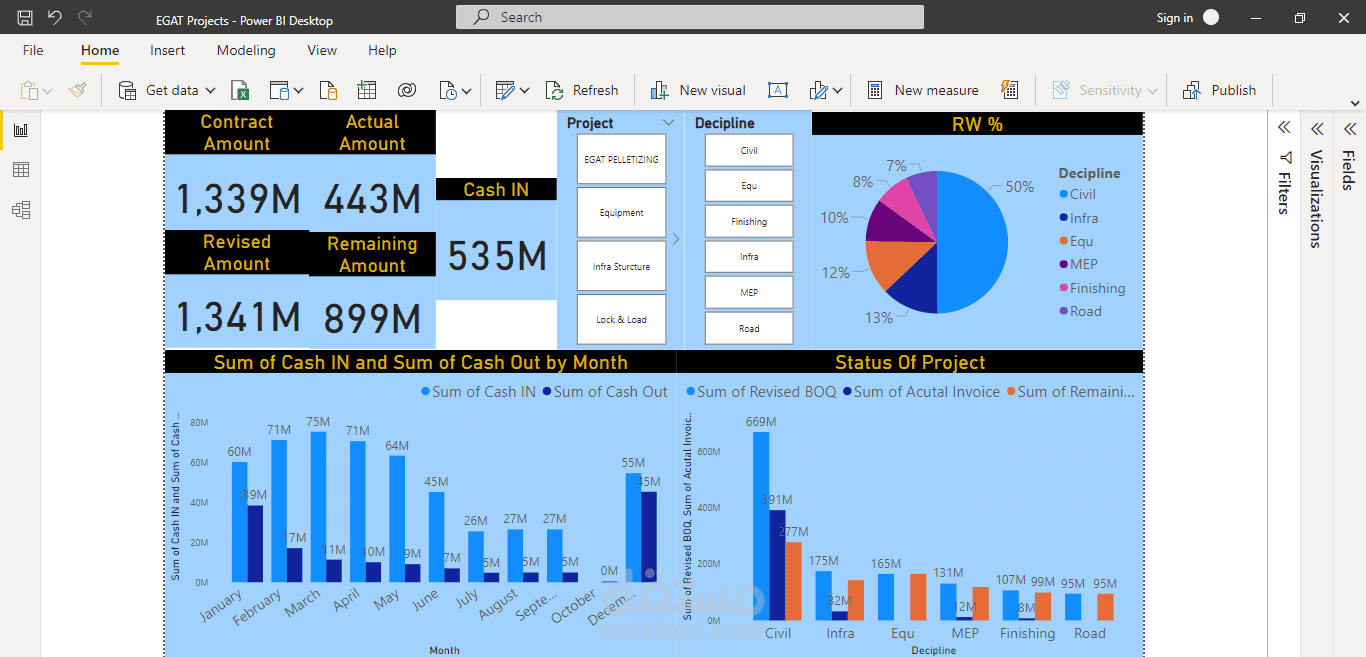Image resolution: width=1366 pixels, height=657 pixels.
Task: Select the Format painter brush icon
Action: click(77, 90)
